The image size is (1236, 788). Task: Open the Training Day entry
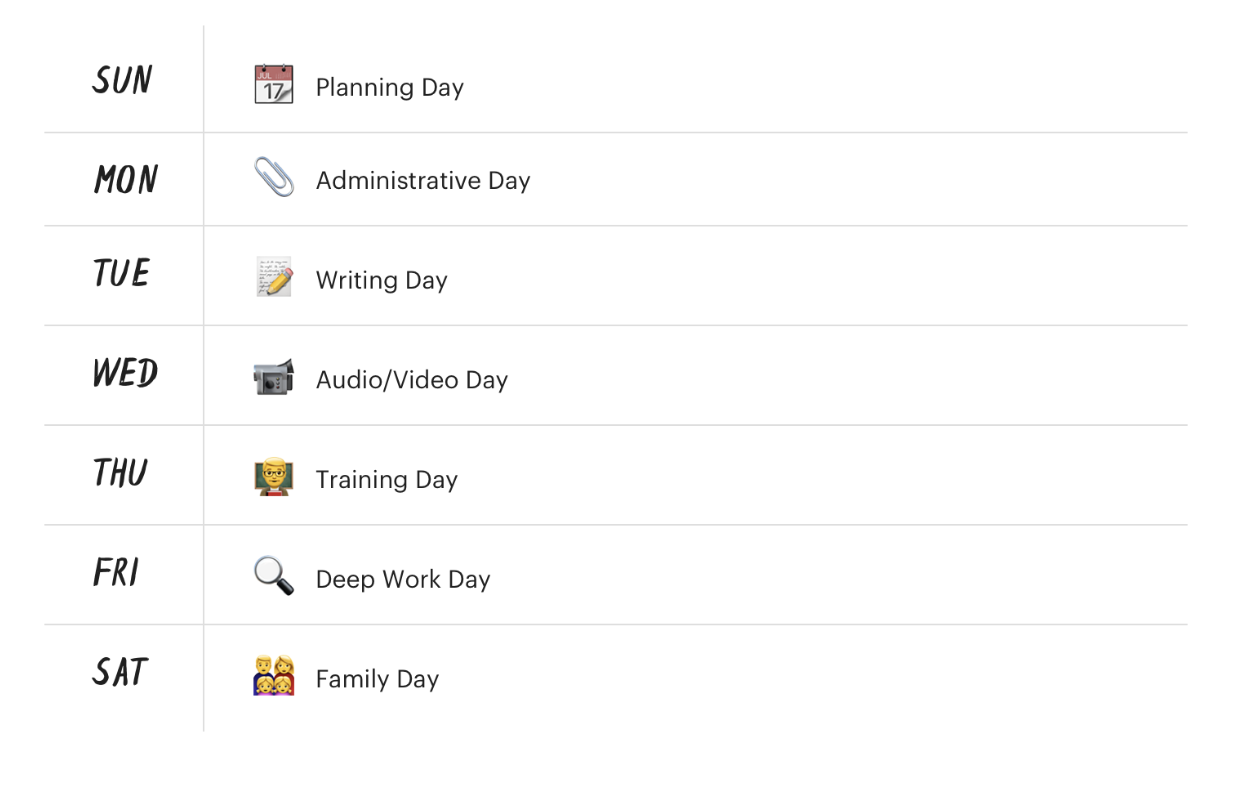pos(387,480)
